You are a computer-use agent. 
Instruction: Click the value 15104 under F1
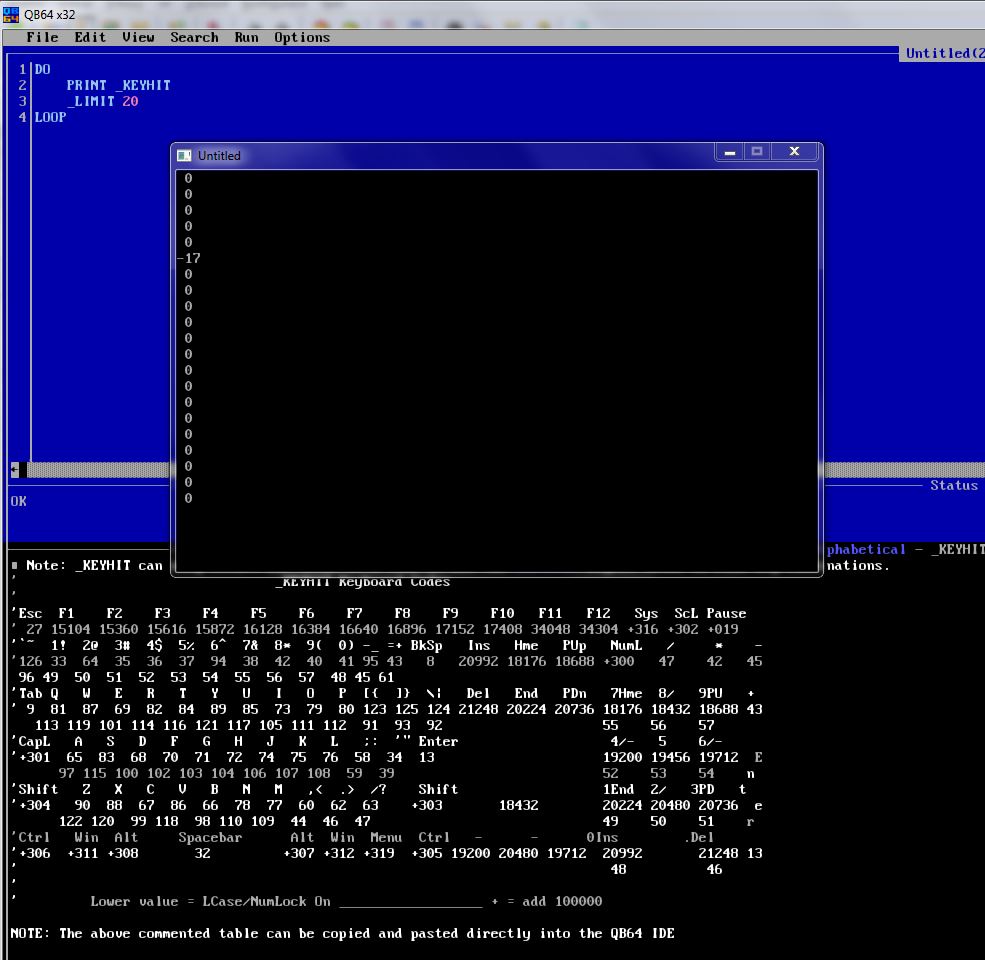pos(70,629)
